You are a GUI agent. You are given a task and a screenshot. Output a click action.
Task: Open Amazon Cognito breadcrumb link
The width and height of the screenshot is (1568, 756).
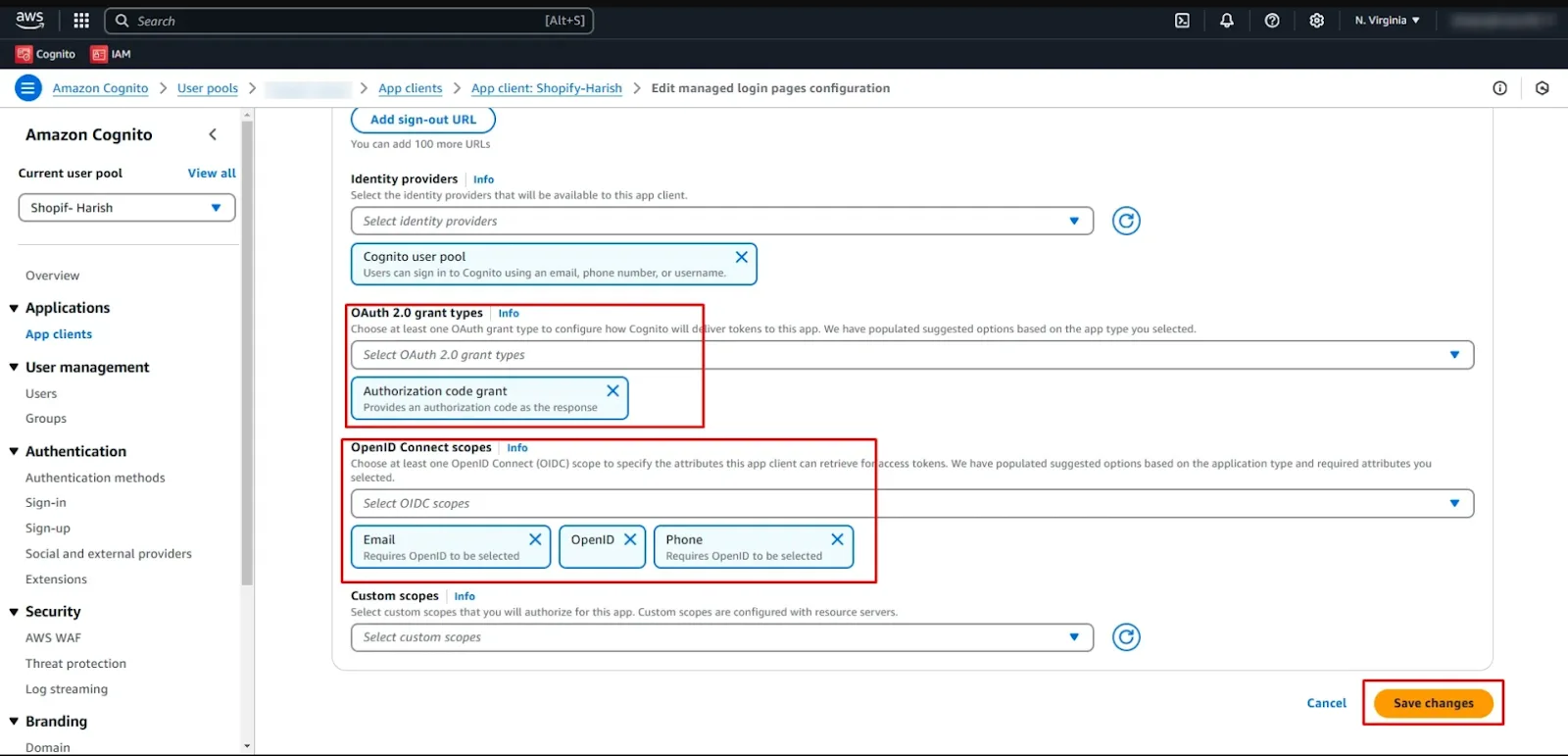[x=100, y=88]
